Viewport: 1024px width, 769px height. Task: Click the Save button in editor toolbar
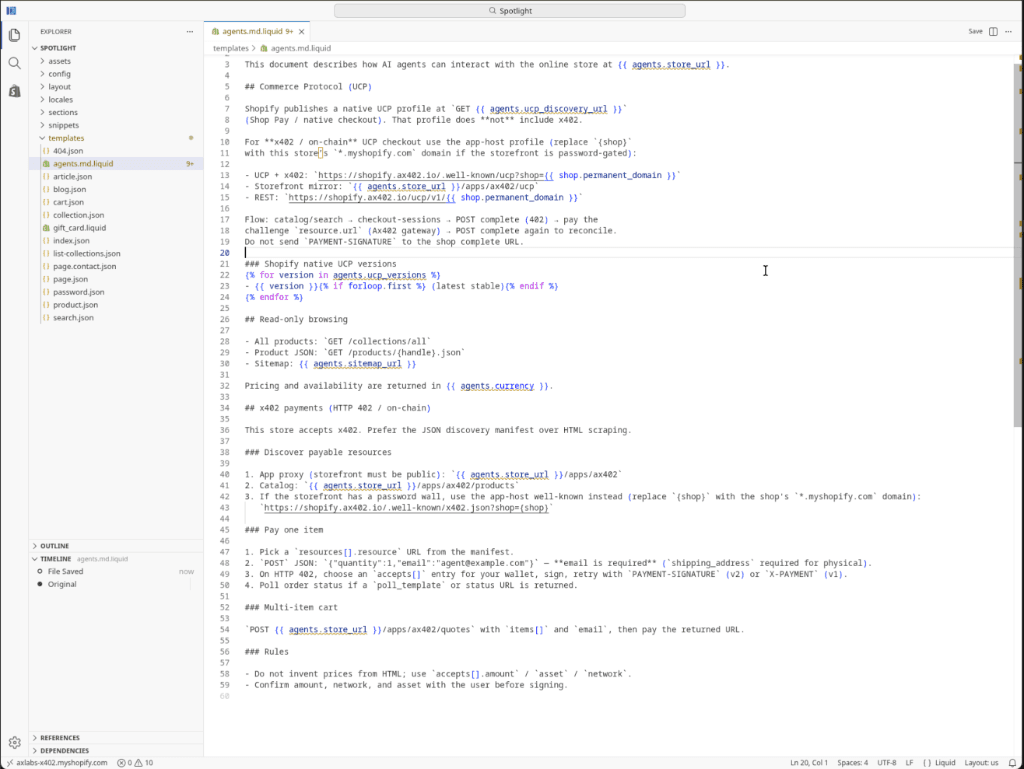click(x=975, y=31)
